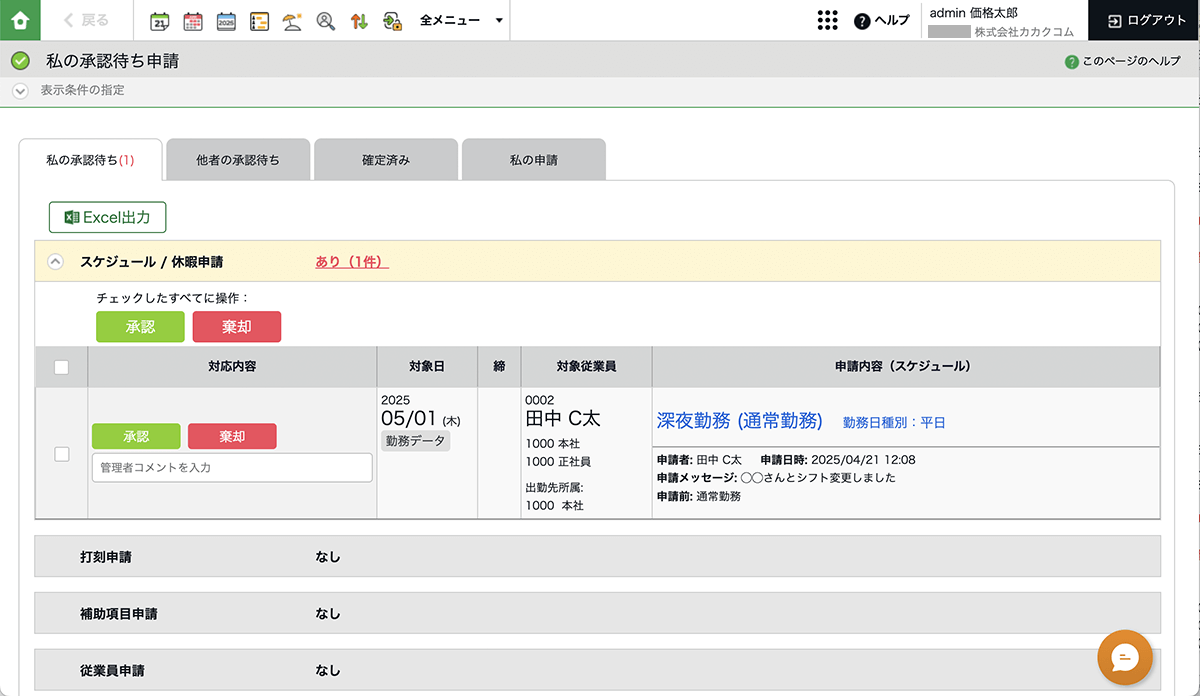Open the daily calendar icon showing 21

tap(160, 21)
